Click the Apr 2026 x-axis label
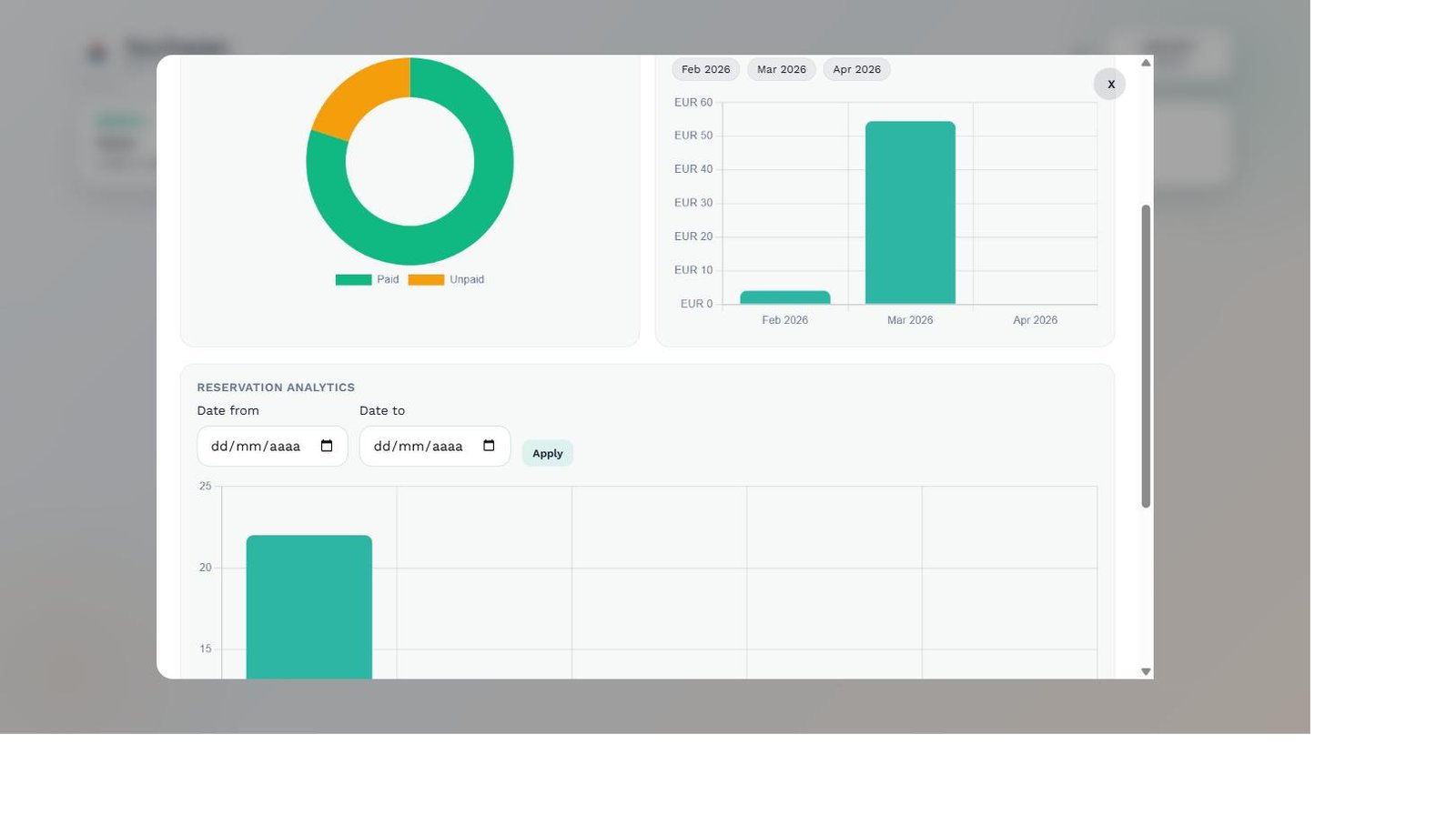Screen dimensions: 1456x815 (1035, 320)
